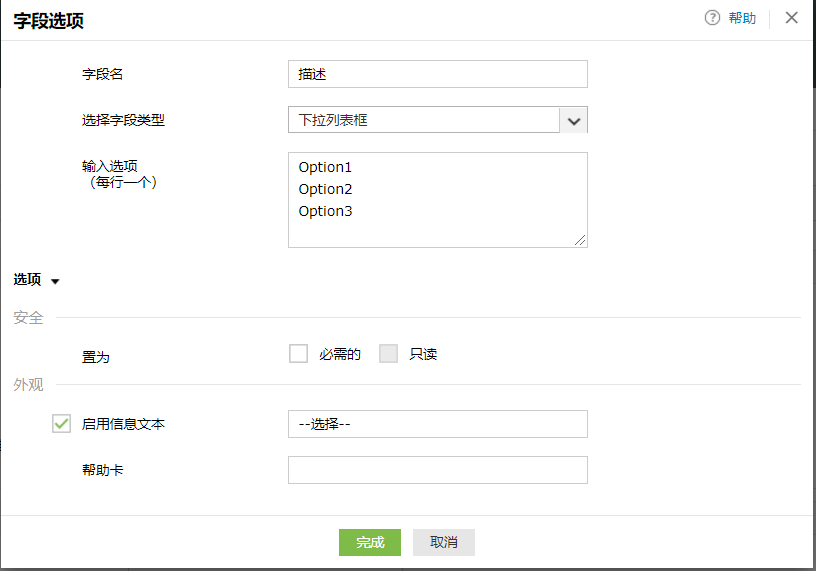The height and width of the screenshot is (571, 816).
Task: Open the 帮助 help link
Action: (742, 18)
